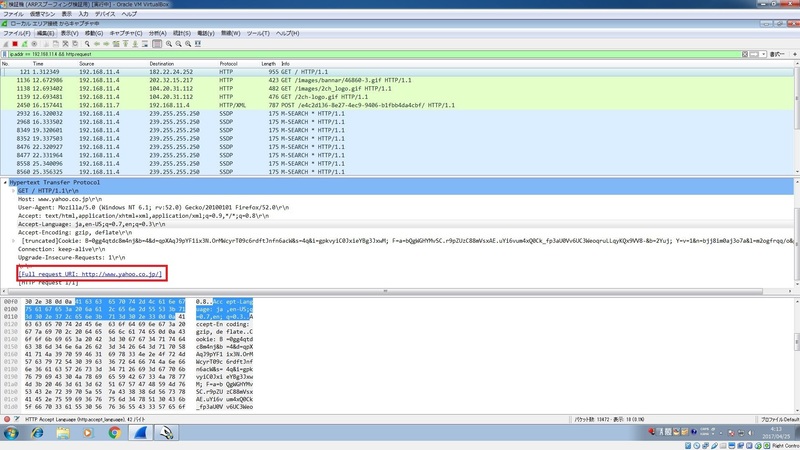Close the capture file
This screenshot has height=450, width=800.
pyautogui.click(x=65, y=44)
